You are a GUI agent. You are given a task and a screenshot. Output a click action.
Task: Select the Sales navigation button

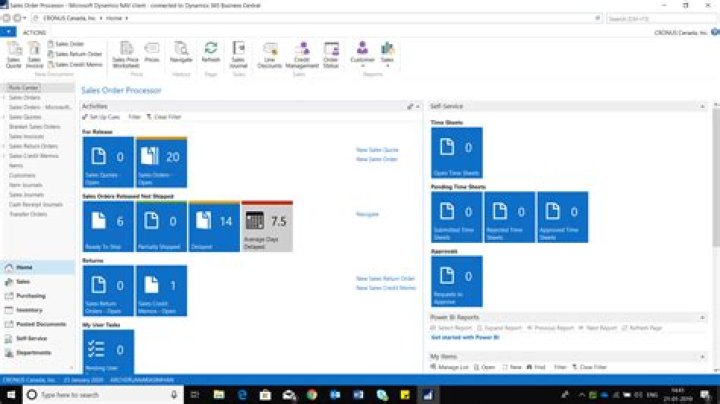tap(38, 281)
